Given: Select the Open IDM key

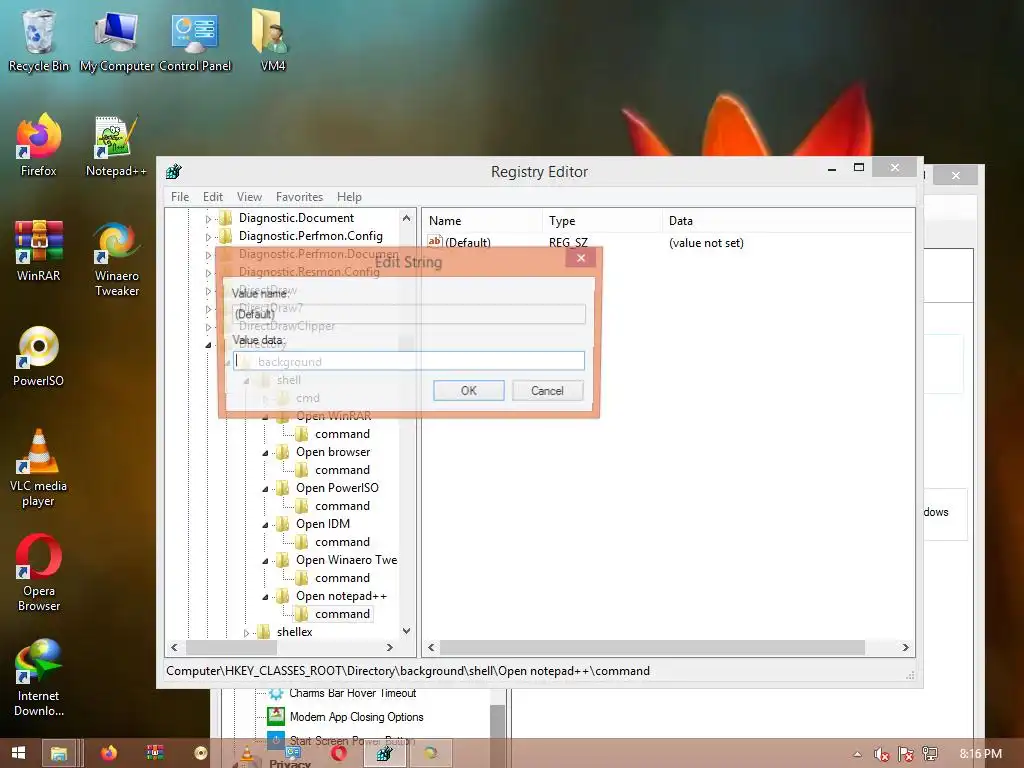Looking at the screenshot, I should [323, 524].
